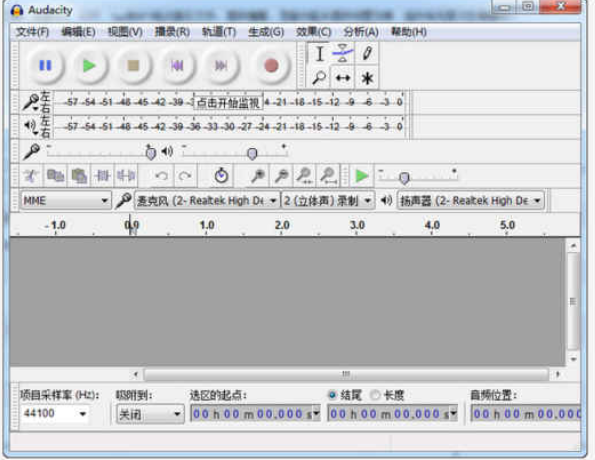Start playback with the large Play button
Viewport: 595px width, 460px height.
coord(89,66)
